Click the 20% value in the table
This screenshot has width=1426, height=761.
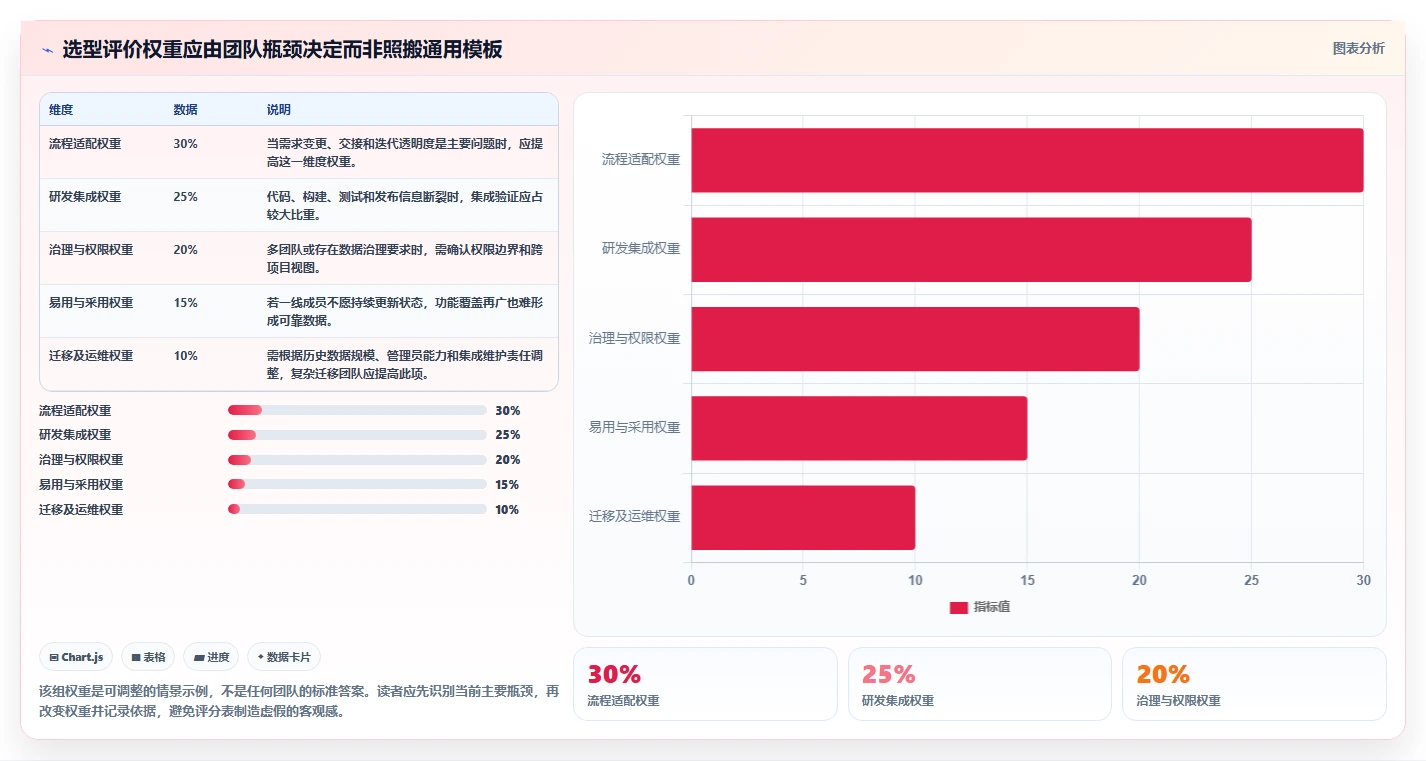click(185, 249)
